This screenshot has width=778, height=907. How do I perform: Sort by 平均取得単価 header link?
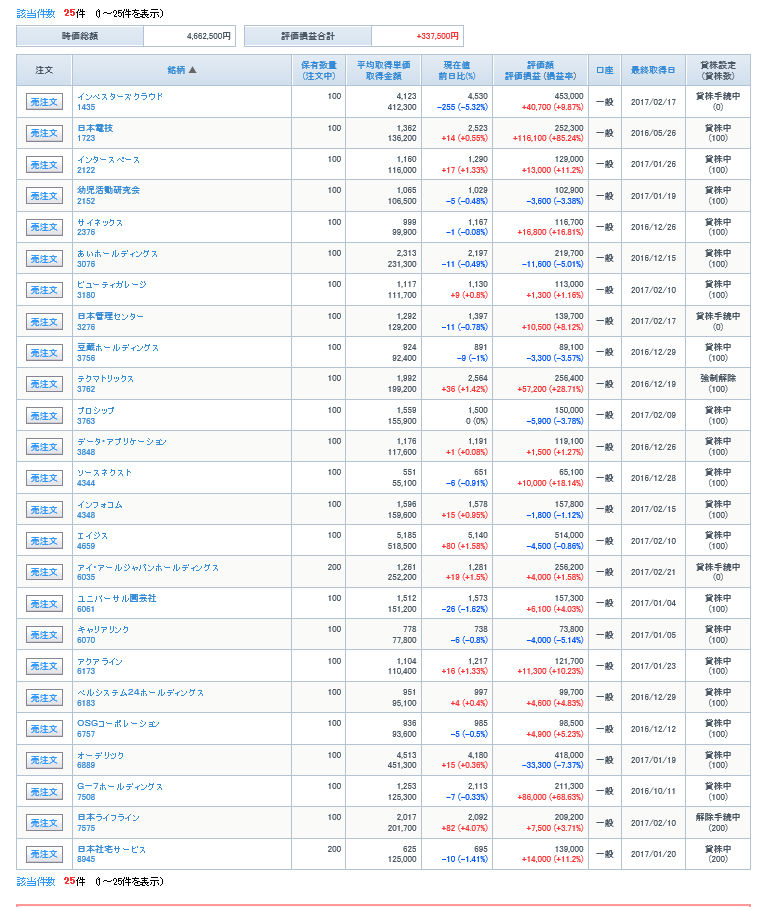click(x=384, y=65)
